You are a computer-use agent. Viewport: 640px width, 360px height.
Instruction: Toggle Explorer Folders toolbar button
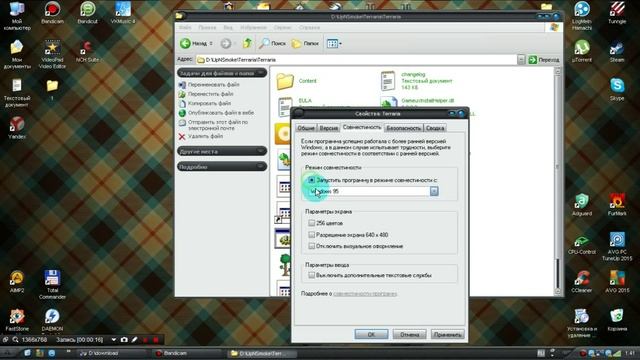(x=305, y=43)
